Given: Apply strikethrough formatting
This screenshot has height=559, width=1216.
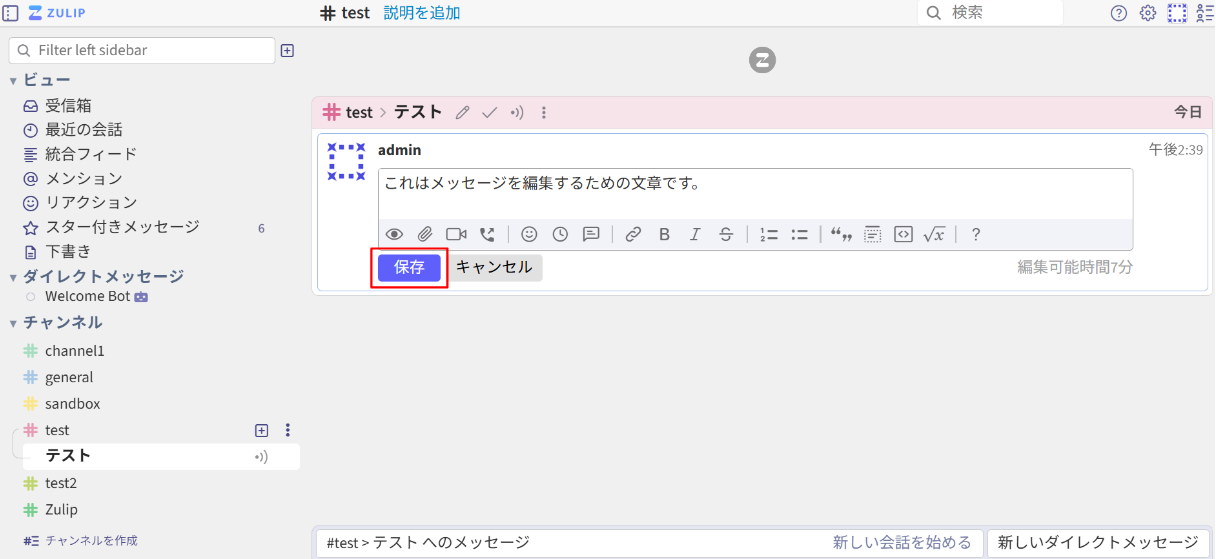Looking at the screenshot, I should [x=726, y=234].
